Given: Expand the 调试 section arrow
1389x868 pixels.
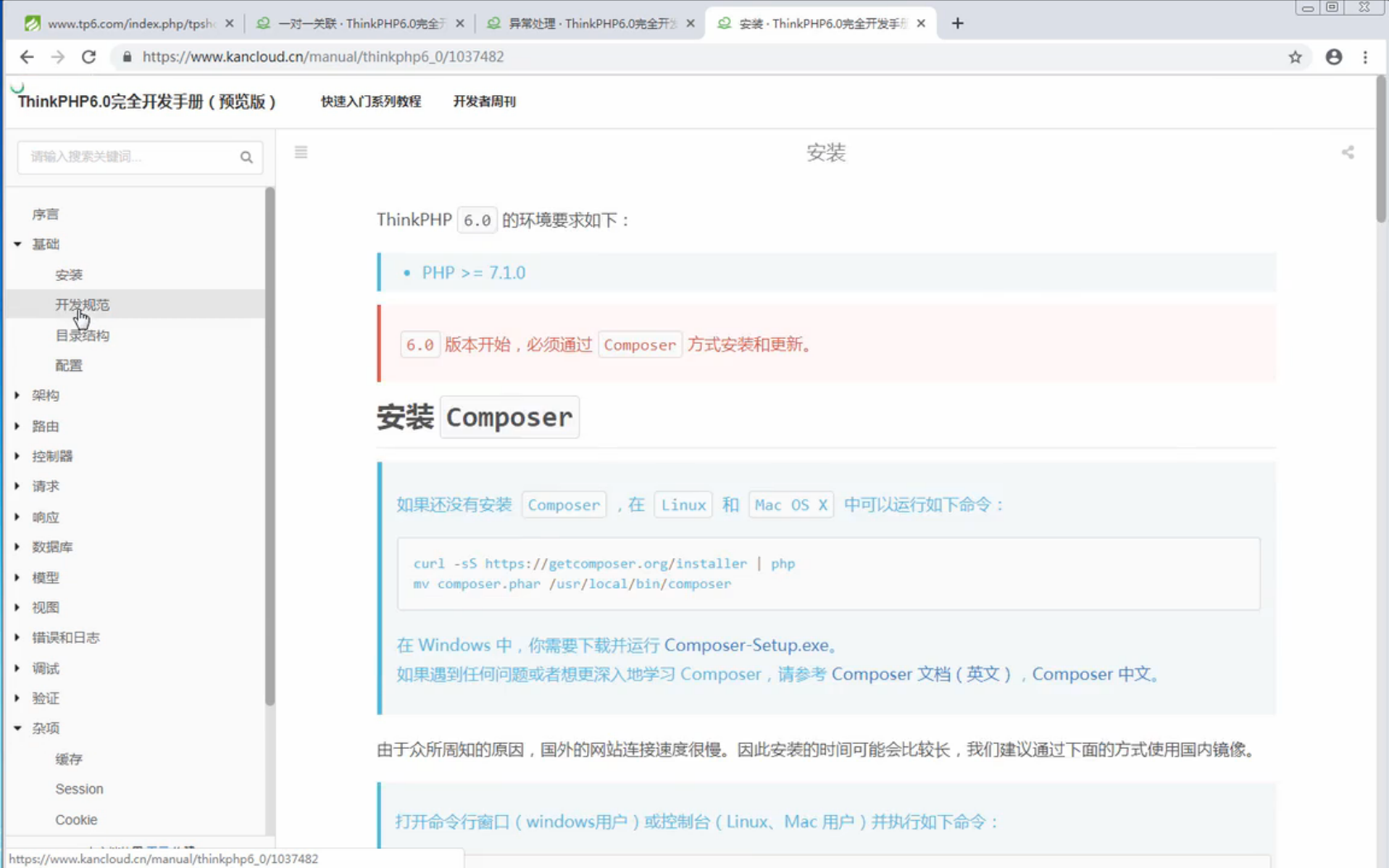Looking at the screenshot, I should 17,668.
